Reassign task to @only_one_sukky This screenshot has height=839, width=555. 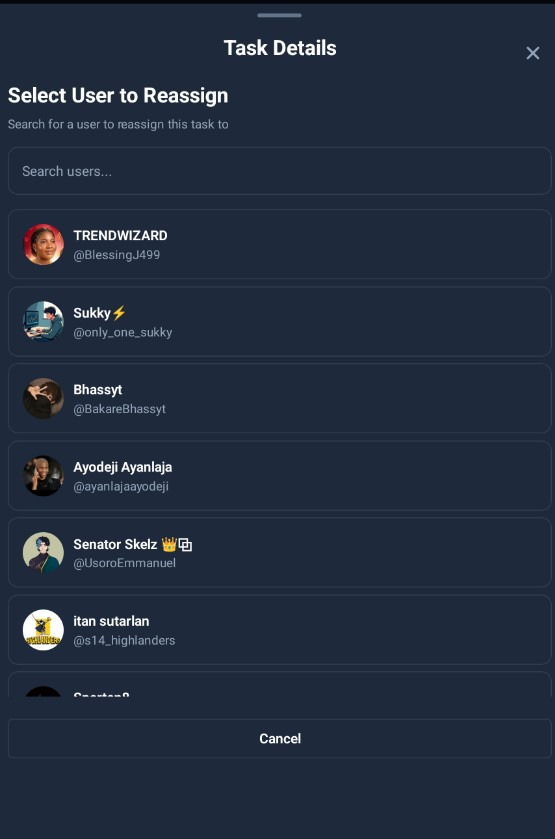tap(279, 322)
